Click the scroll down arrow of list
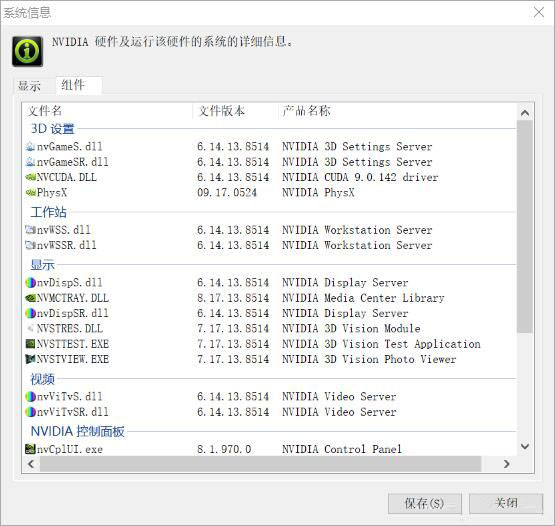 click(525, 446)
